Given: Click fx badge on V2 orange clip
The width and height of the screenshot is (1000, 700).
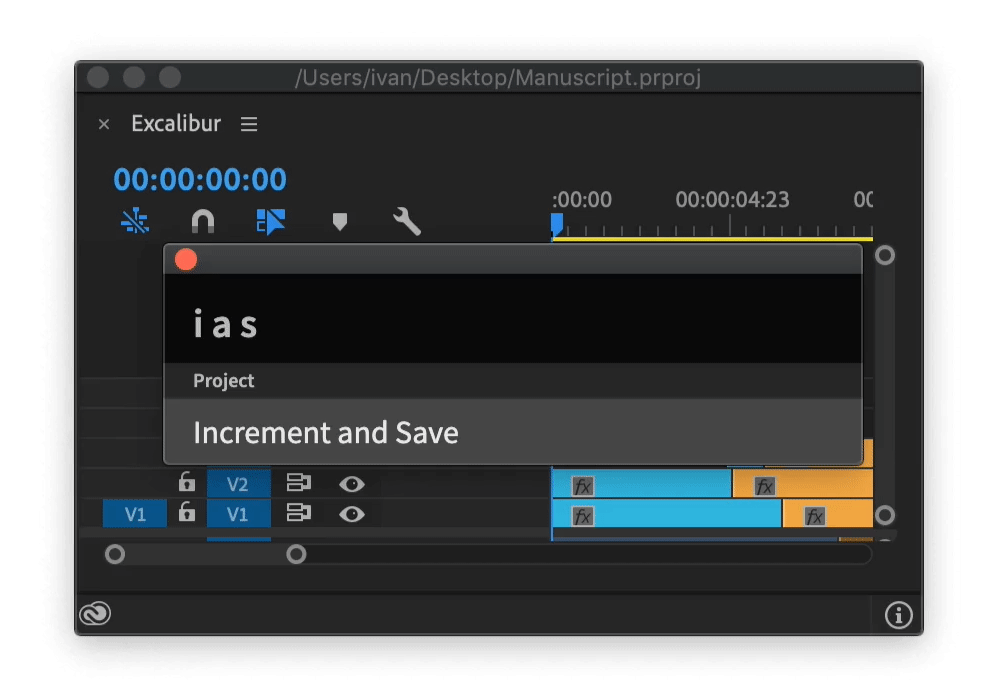Looking at the screenshot, I should click(764, 486).
